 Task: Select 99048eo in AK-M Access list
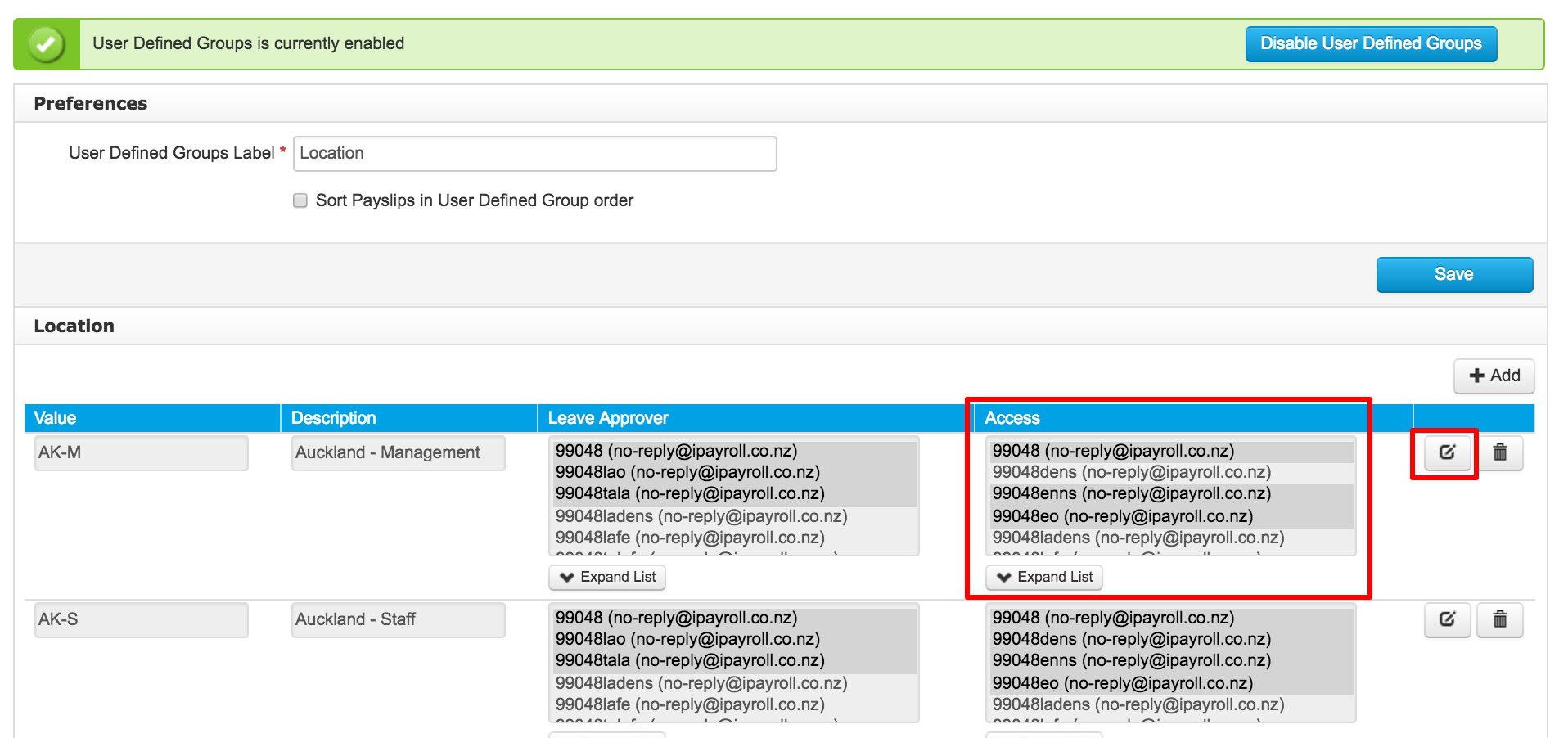(1171, 516)
